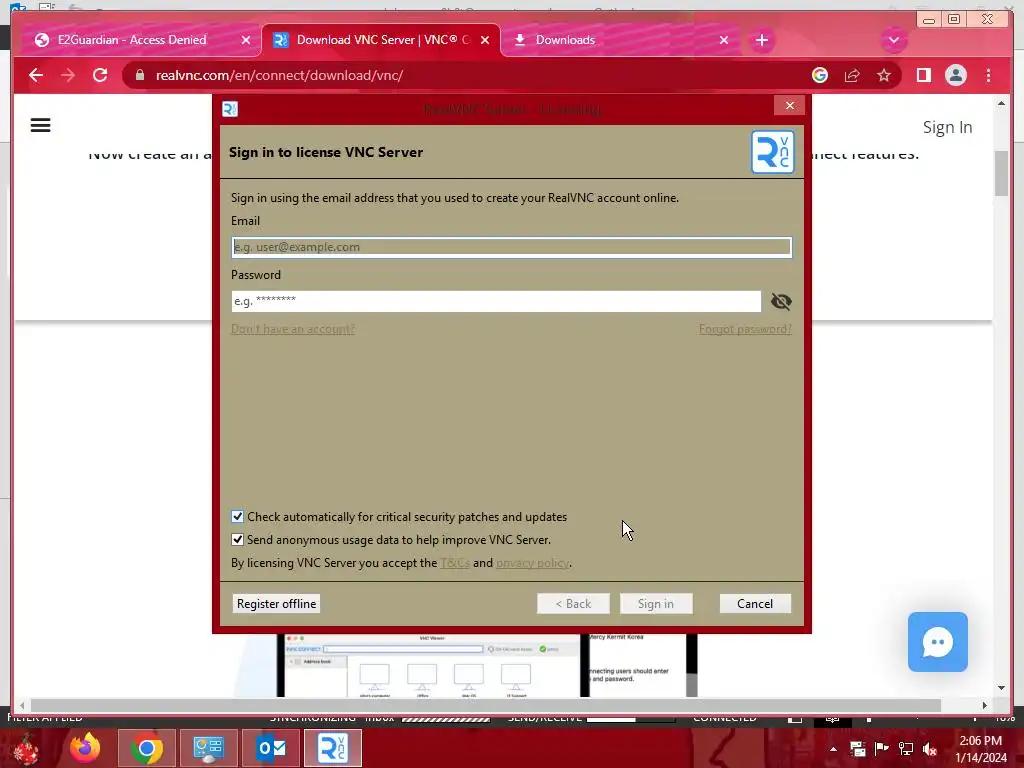Click the Action Center flag tray icon
The image size is (1024, 768).
[881, 749]
